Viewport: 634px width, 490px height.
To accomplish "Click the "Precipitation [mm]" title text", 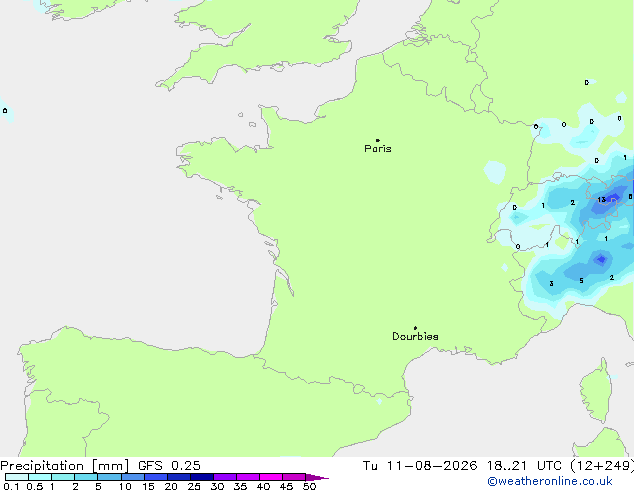I will [x=65, y=466].
